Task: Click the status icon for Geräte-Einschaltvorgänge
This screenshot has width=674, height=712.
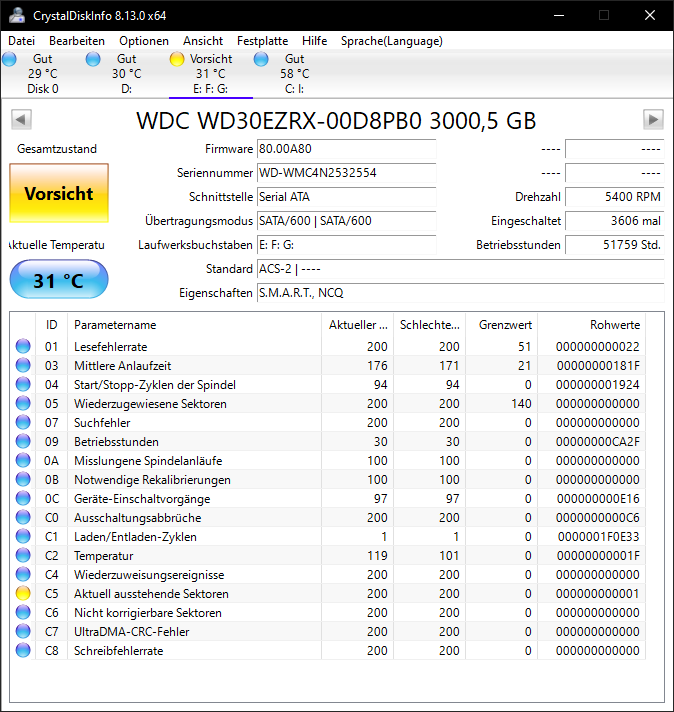Action: [23, 499]
